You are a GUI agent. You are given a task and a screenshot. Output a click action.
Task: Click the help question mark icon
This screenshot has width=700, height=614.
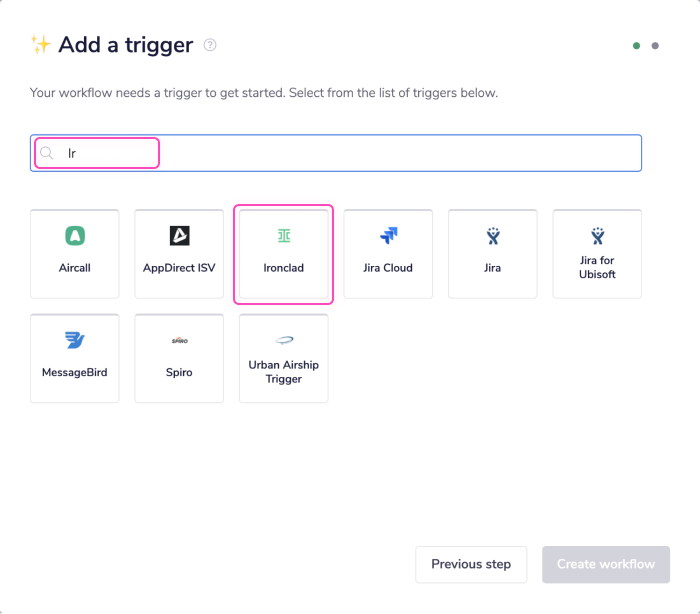[210, 45]
